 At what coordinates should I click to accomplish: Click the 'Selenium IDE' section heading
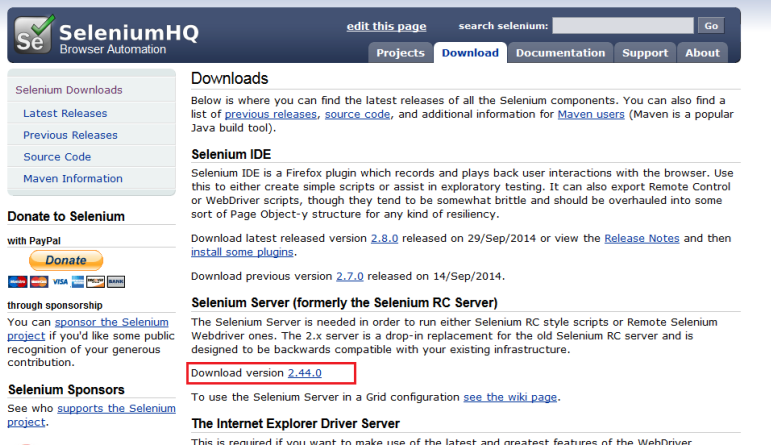231,154
